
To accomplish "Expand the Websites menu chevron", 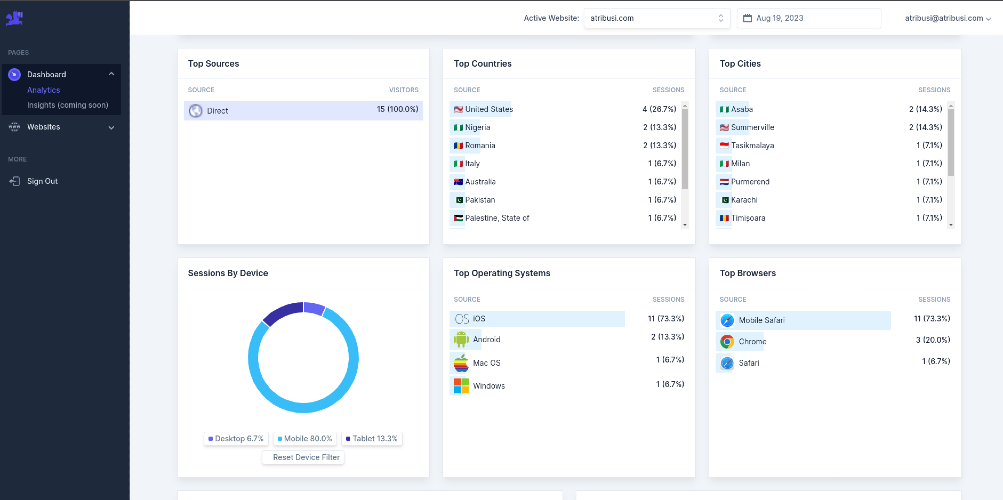I will click(x=111, y=127).
